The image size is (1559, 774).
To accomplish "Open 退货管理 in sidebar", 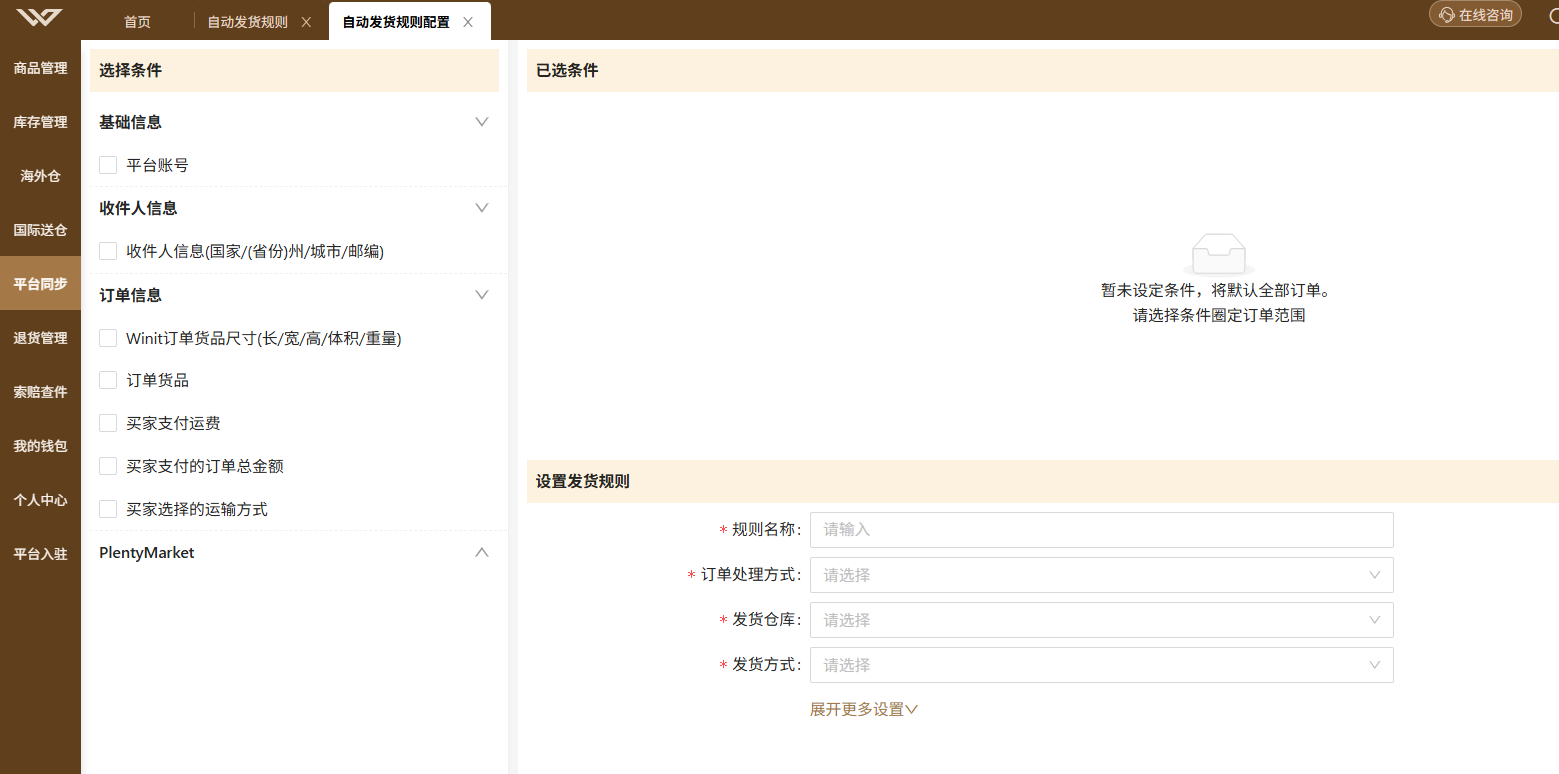I will click(x=40, y=338).
